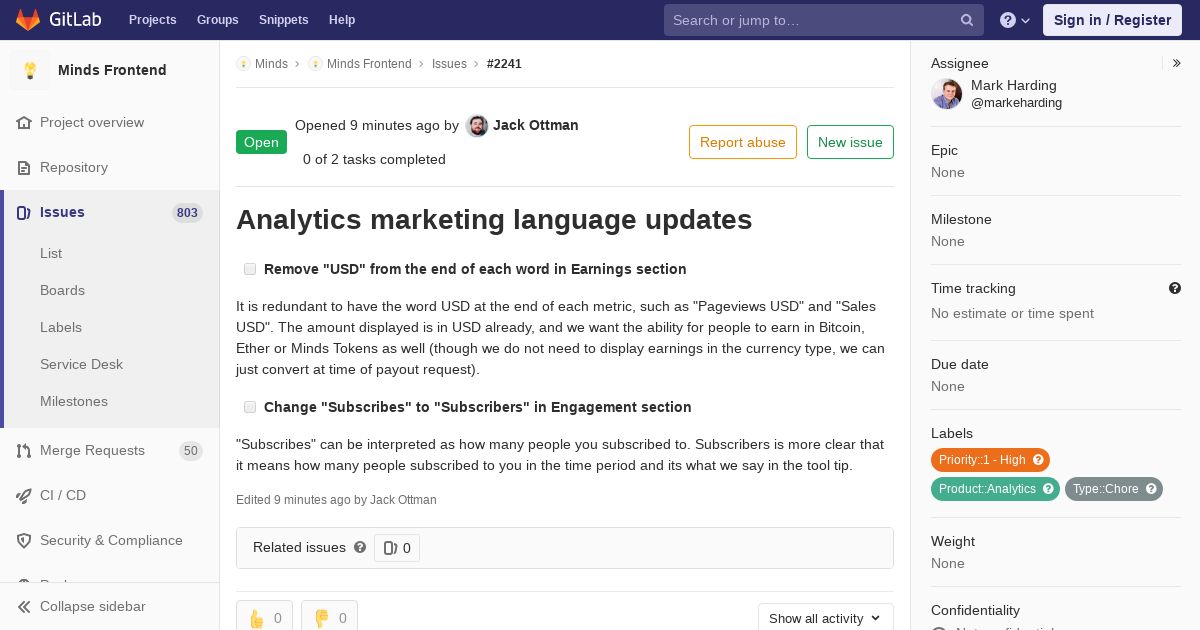The height and width of the screenshot is (630, 1200).
Task: Open the Milestones submenu item
Action: [74, 401]
